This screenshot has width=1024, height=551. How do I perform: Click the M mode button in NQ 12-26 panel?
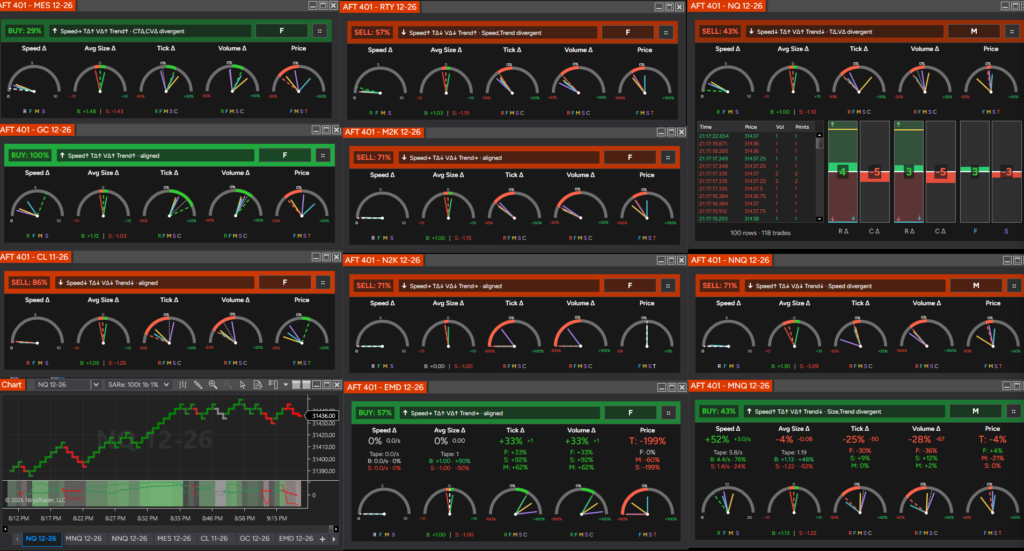[x=974, y=31]
